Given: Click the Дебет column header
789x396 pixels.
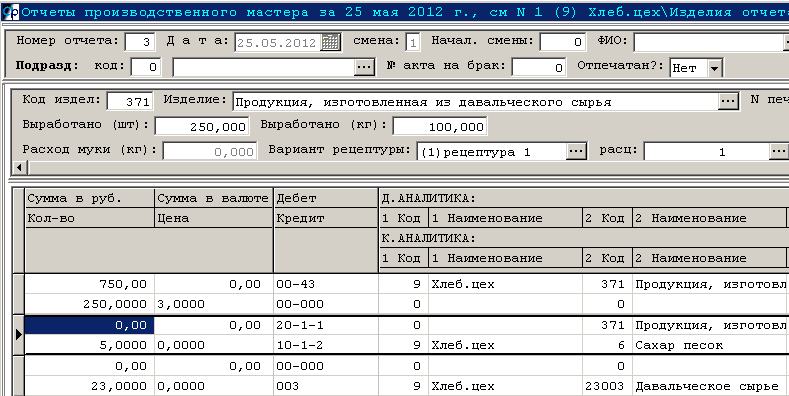Looking at the screenshot, I should [x=326, y=198].
